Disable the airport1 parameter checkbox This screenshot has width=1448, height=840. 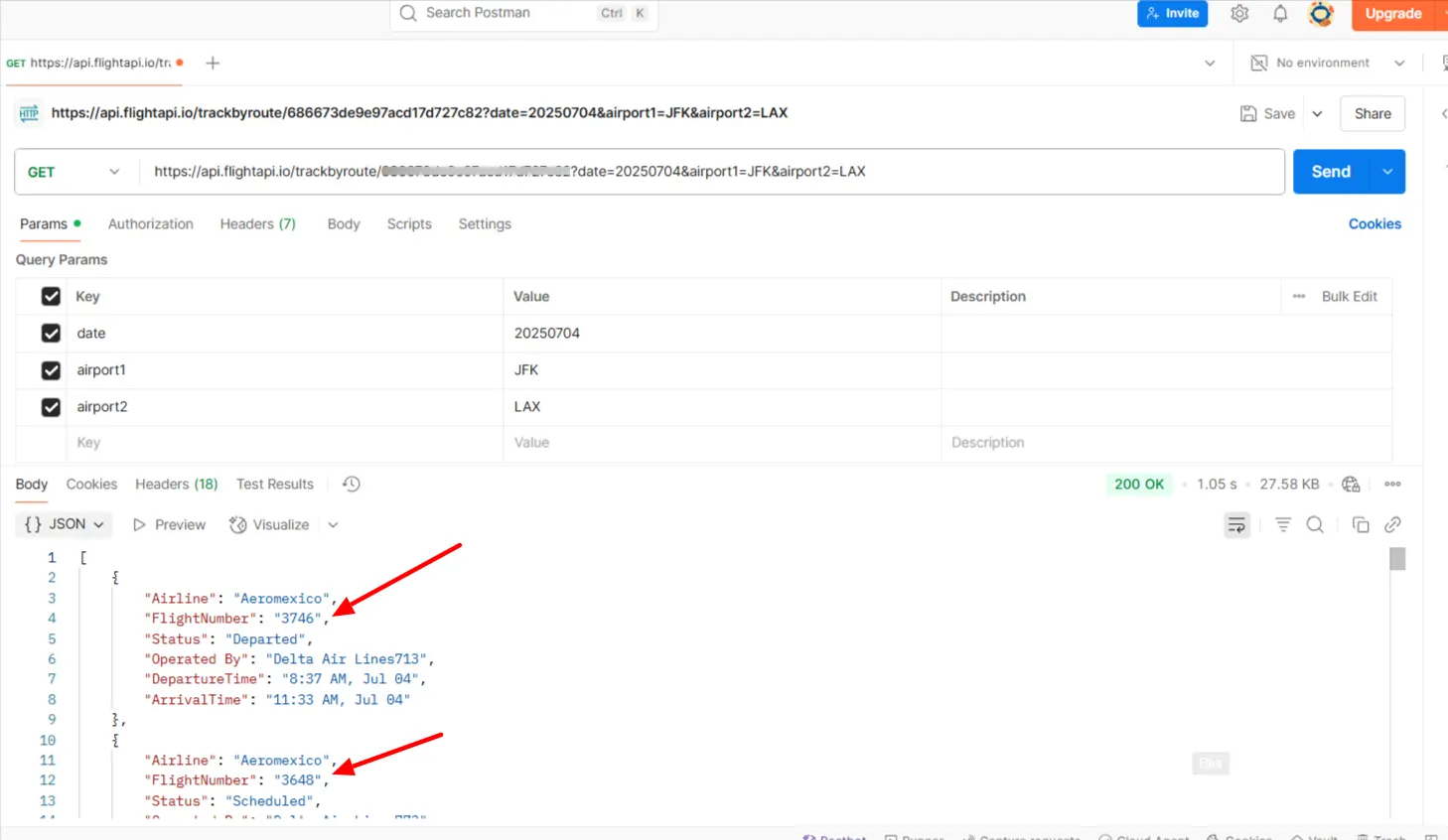click(51, 370)
